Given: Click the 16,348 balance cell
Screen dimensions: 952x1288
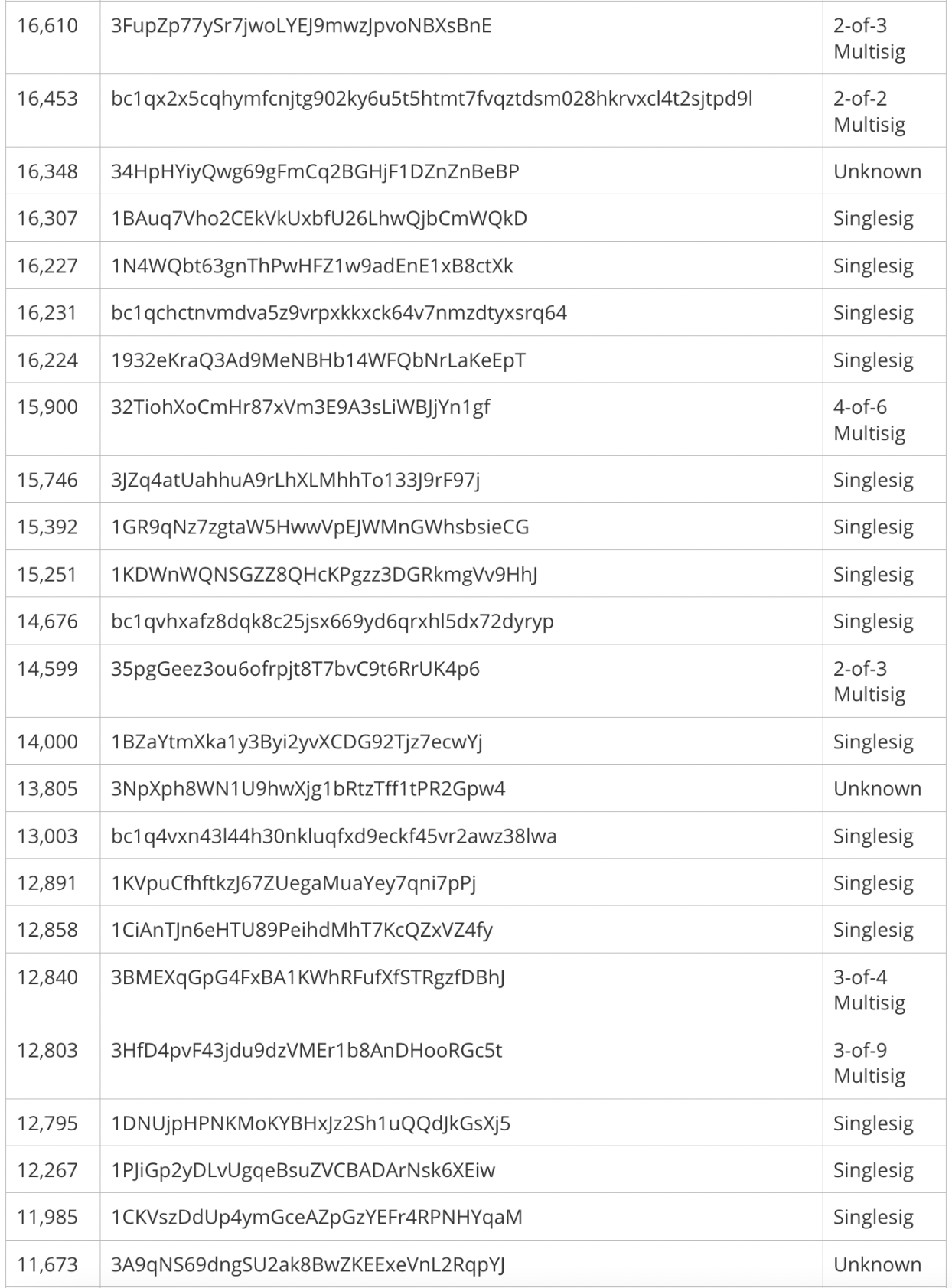Looking at the screenshot, I should (47, 171).
